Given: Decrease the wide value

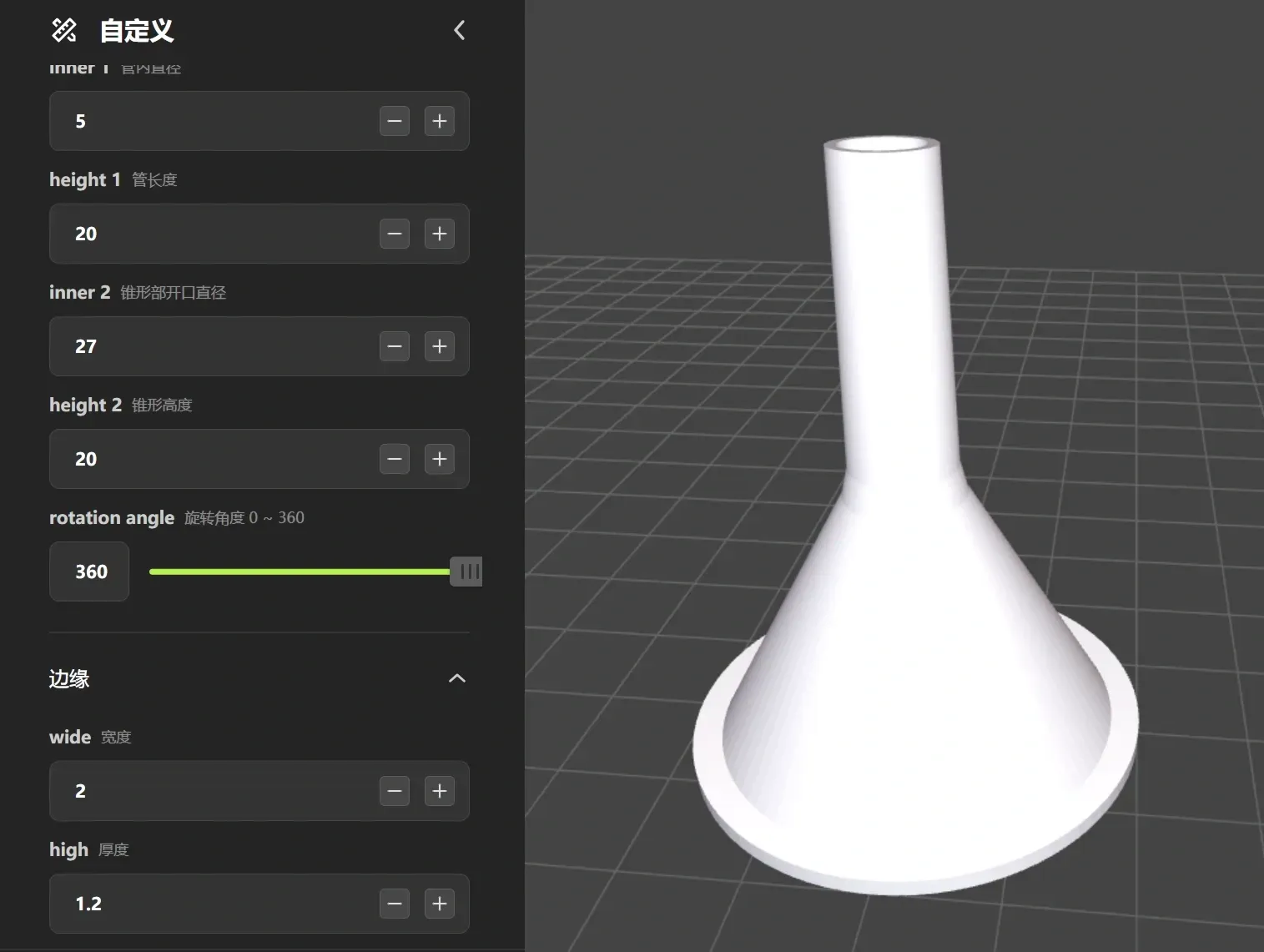Looking at the screenshot, I should click(395, 791).
